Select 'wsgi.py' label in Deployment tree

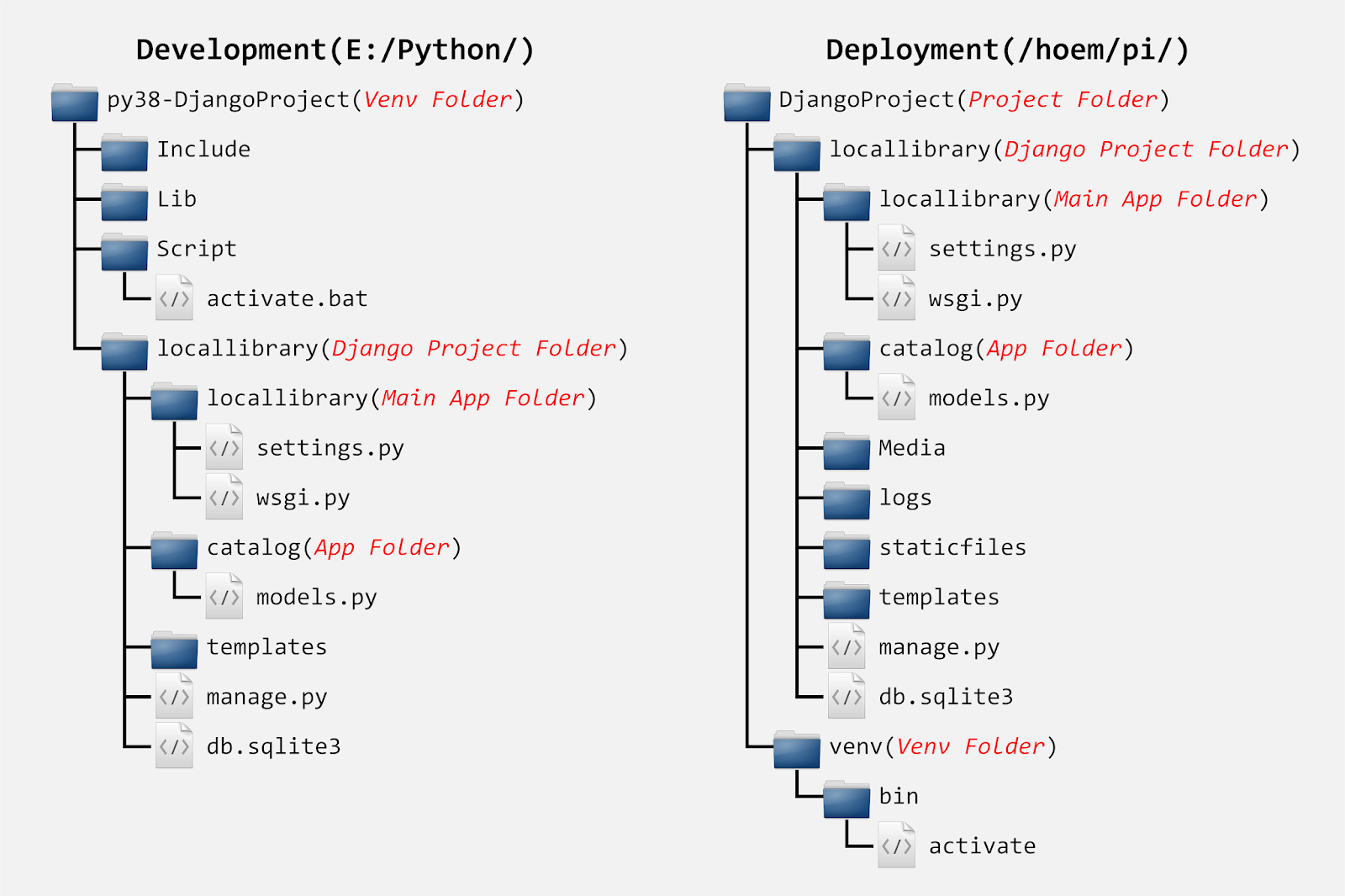pos(976,299)
